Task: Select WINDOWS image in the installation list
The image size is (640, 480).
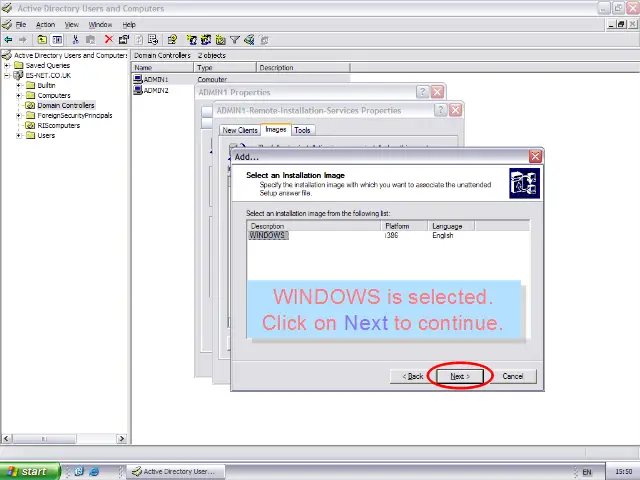Action: coord(267,236)
